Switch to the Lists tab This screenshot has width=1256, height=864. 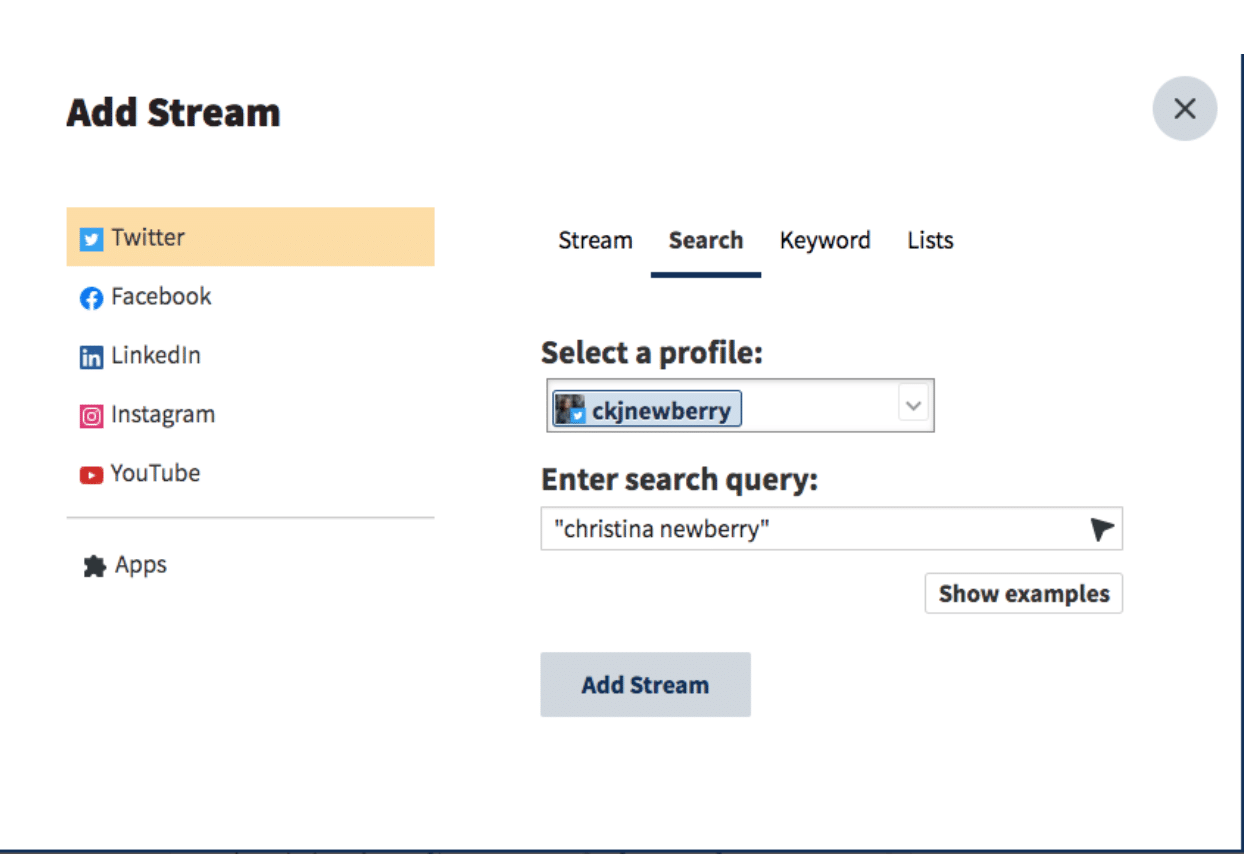pyautogui.click(x=929, y=240)
